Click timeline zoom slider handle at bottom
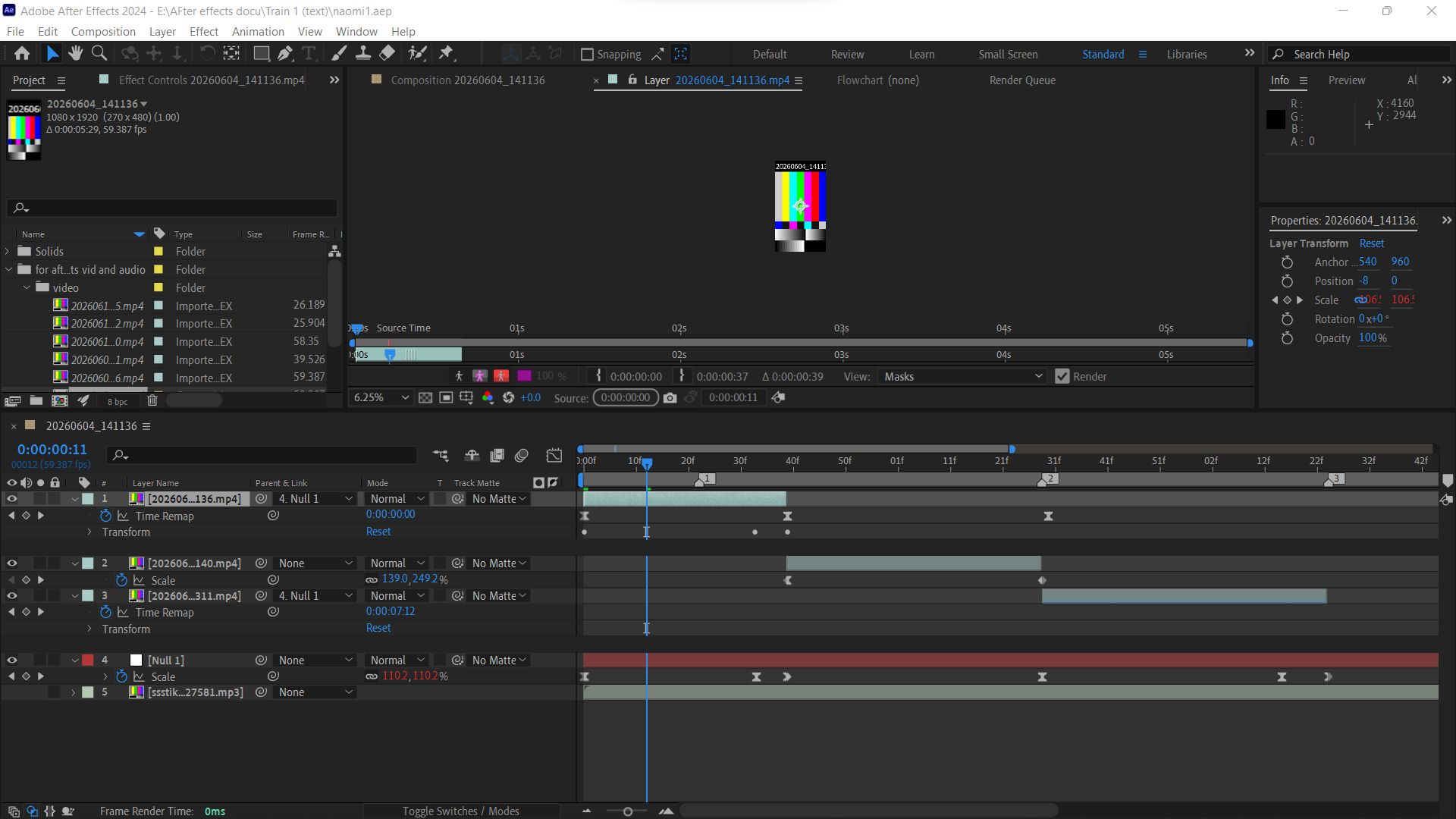This screenshot has width=1456, height=819. click(x=627, y=811)
